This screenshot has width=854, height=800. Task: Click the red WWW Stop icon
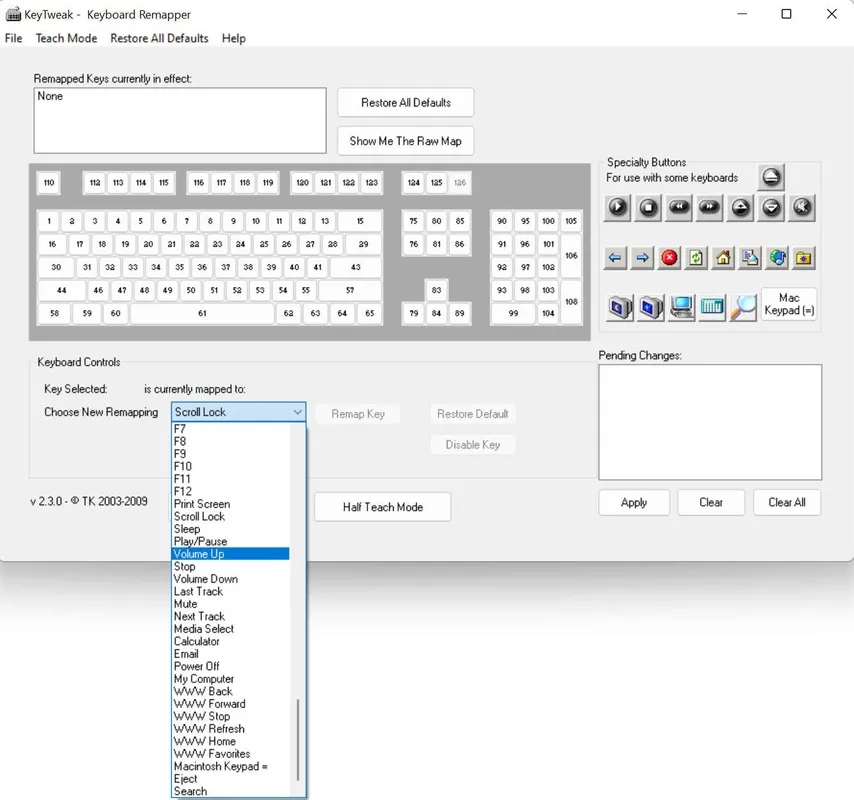pos(669,258)
